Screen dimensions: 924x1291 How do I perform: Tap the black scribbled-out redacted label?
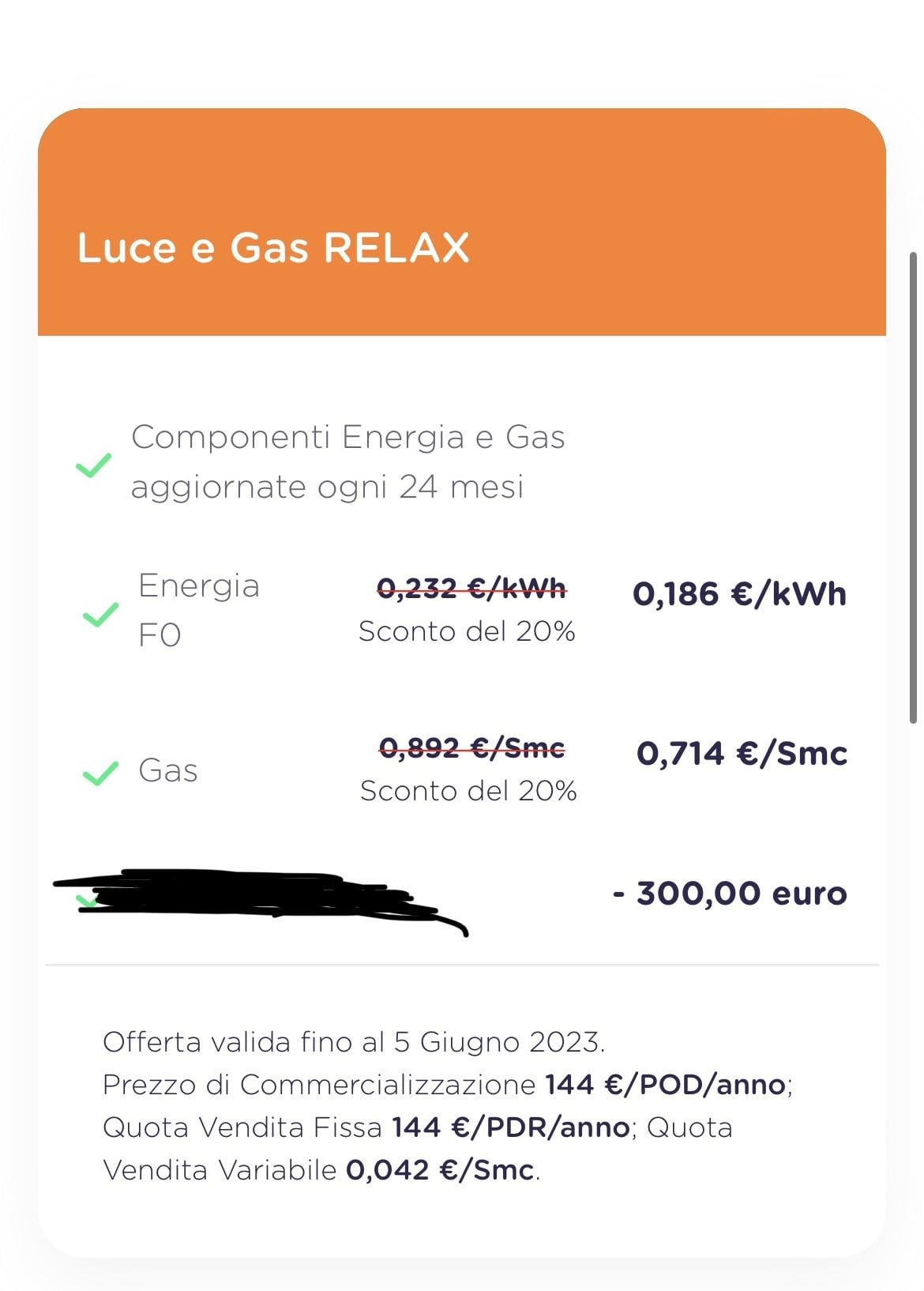[x=253, y=896]
